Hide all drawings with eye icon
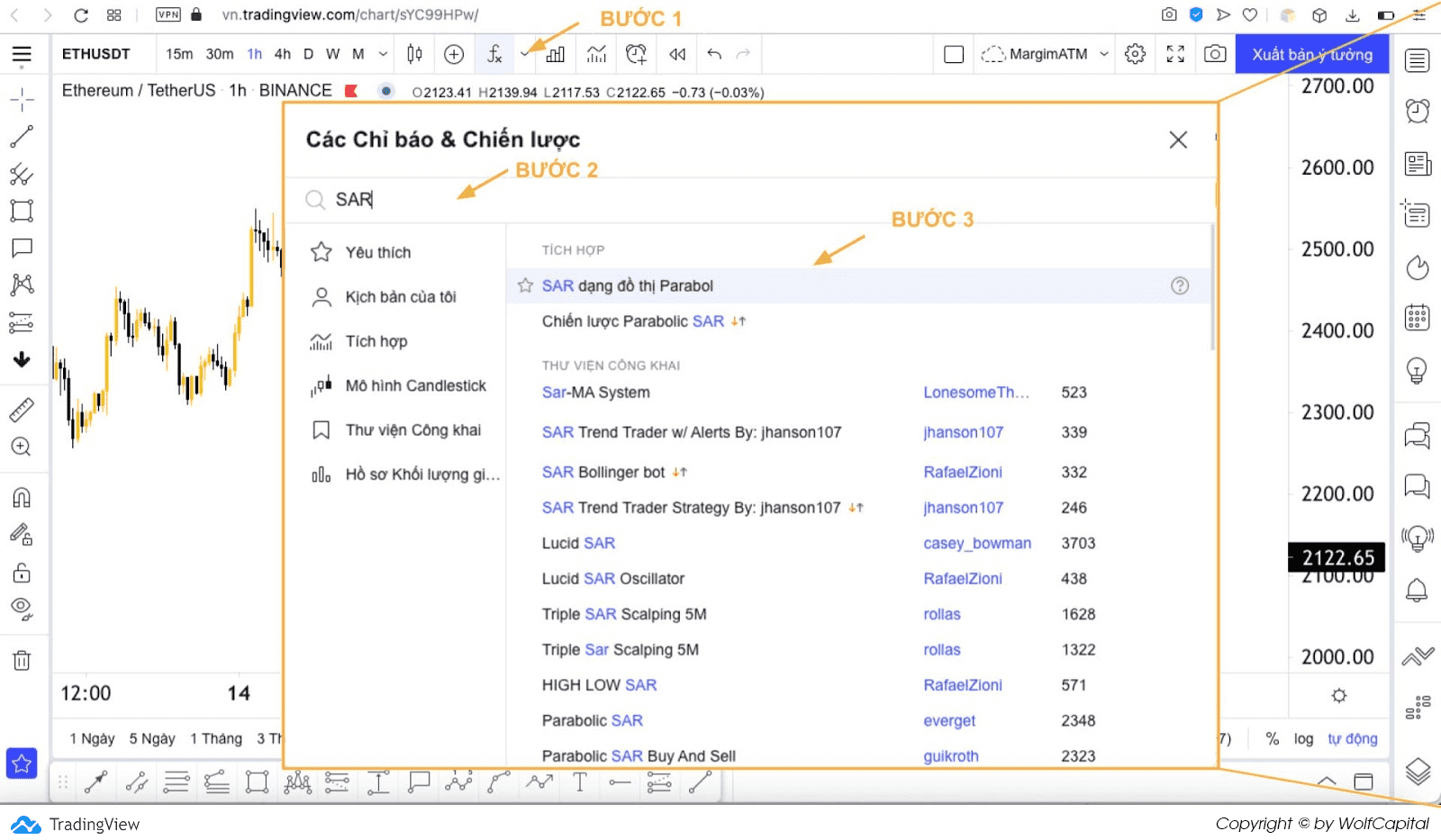Image resolution: width=1441 pixels, height=840 pixels. click(x=22, y=610)
